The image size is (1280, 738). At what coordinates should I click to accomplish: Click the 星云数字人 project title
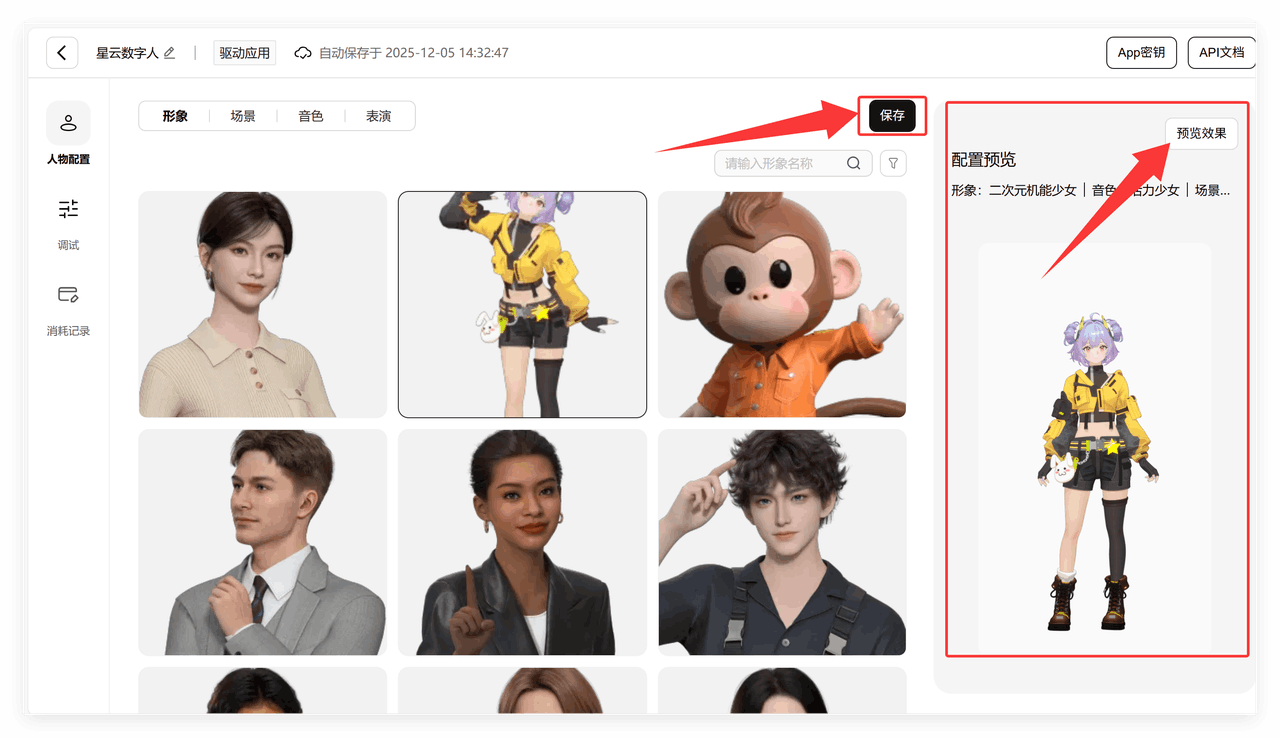[127, 53]
